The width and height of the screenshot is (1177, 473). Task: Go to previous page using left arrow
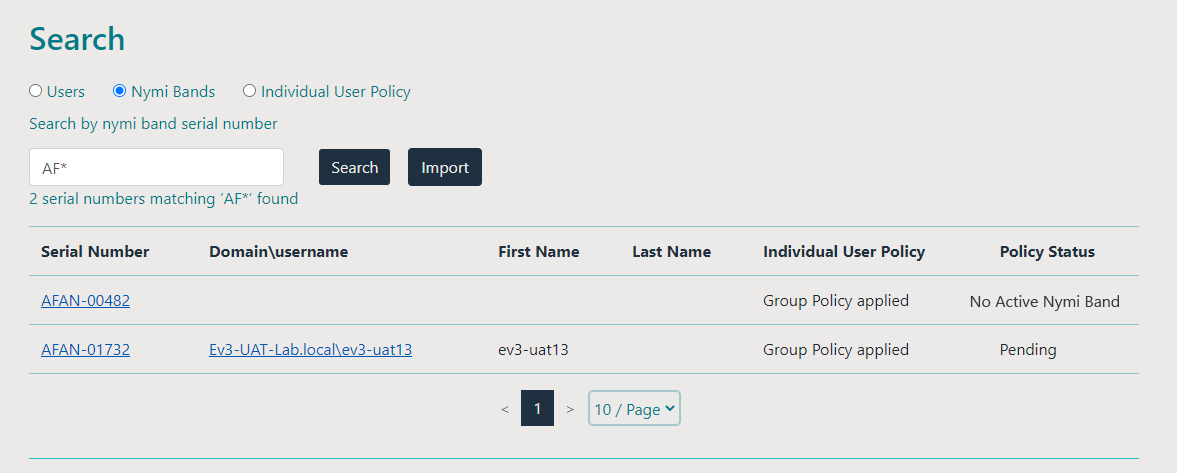[505, 409]
